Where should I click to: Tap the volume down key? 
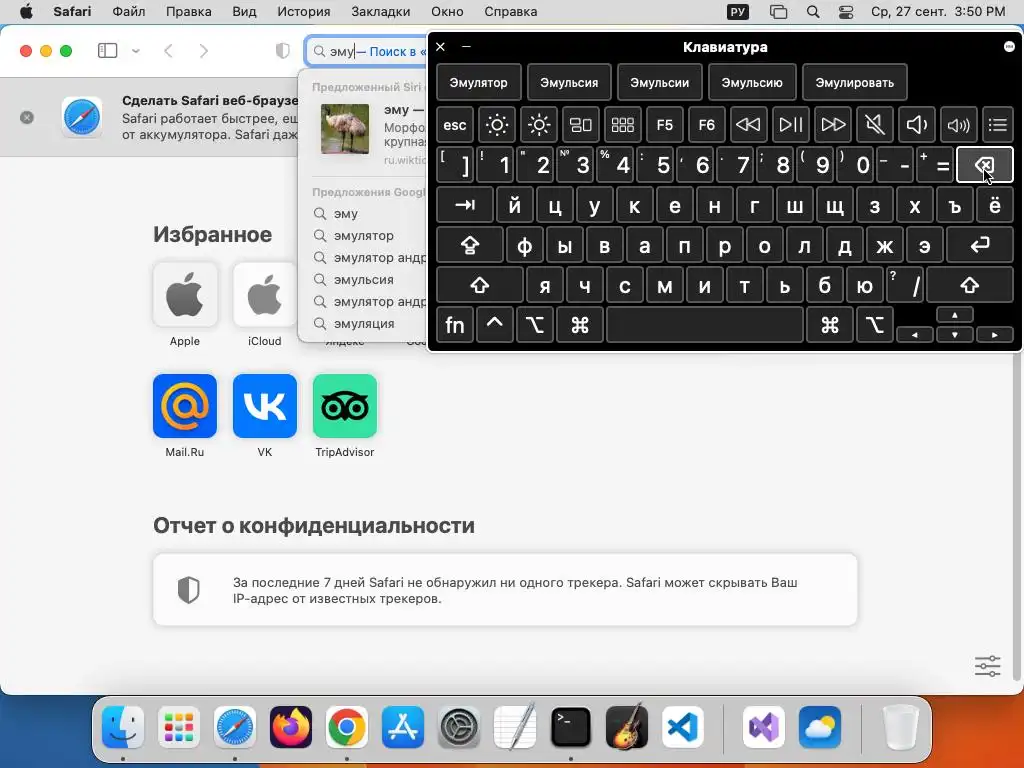(917, 124)
